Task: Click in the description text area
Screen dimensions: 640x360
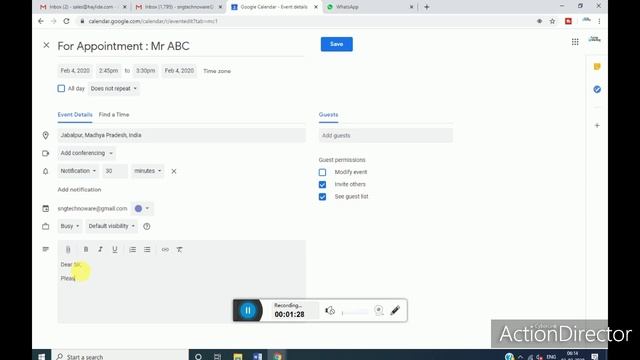Action: [181, 291]
